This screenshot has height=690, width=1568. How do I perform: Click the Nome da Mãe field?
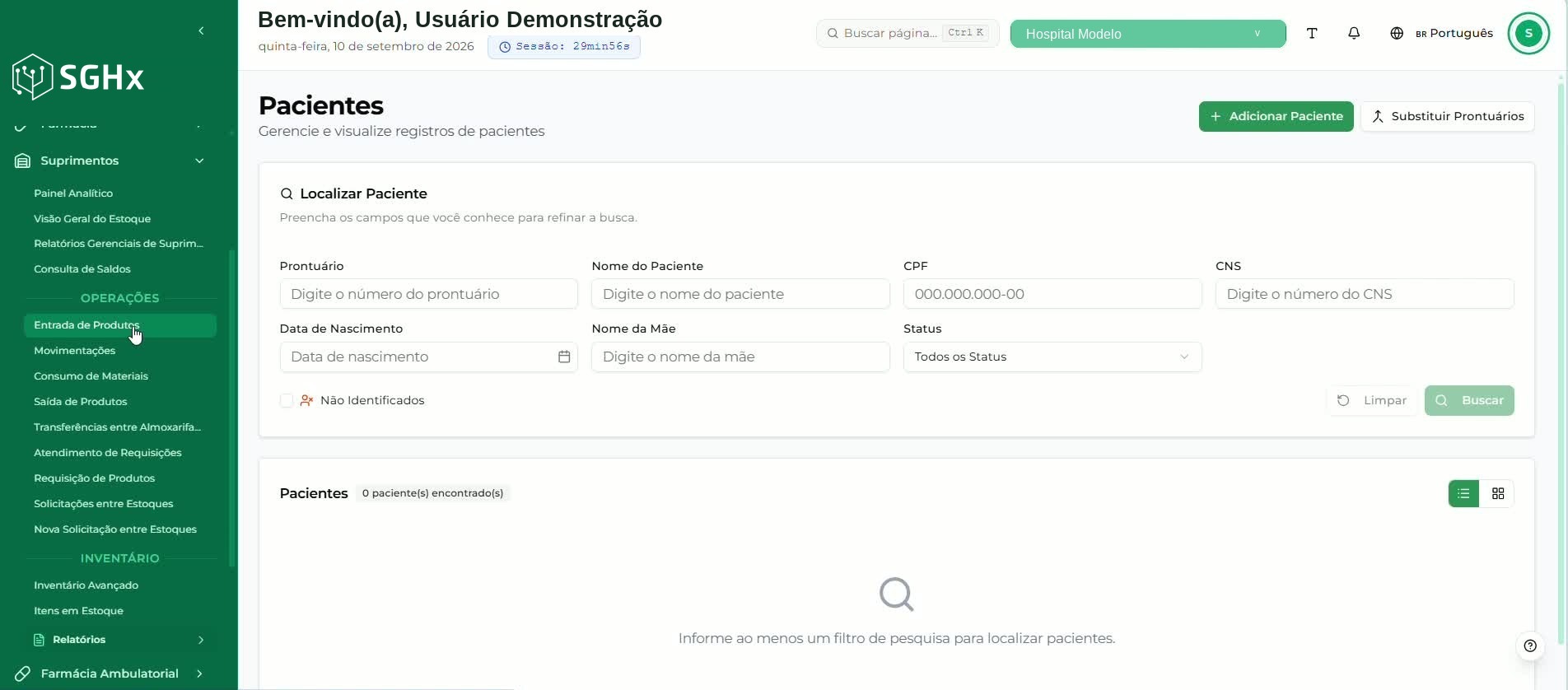(x=740, y=357)
